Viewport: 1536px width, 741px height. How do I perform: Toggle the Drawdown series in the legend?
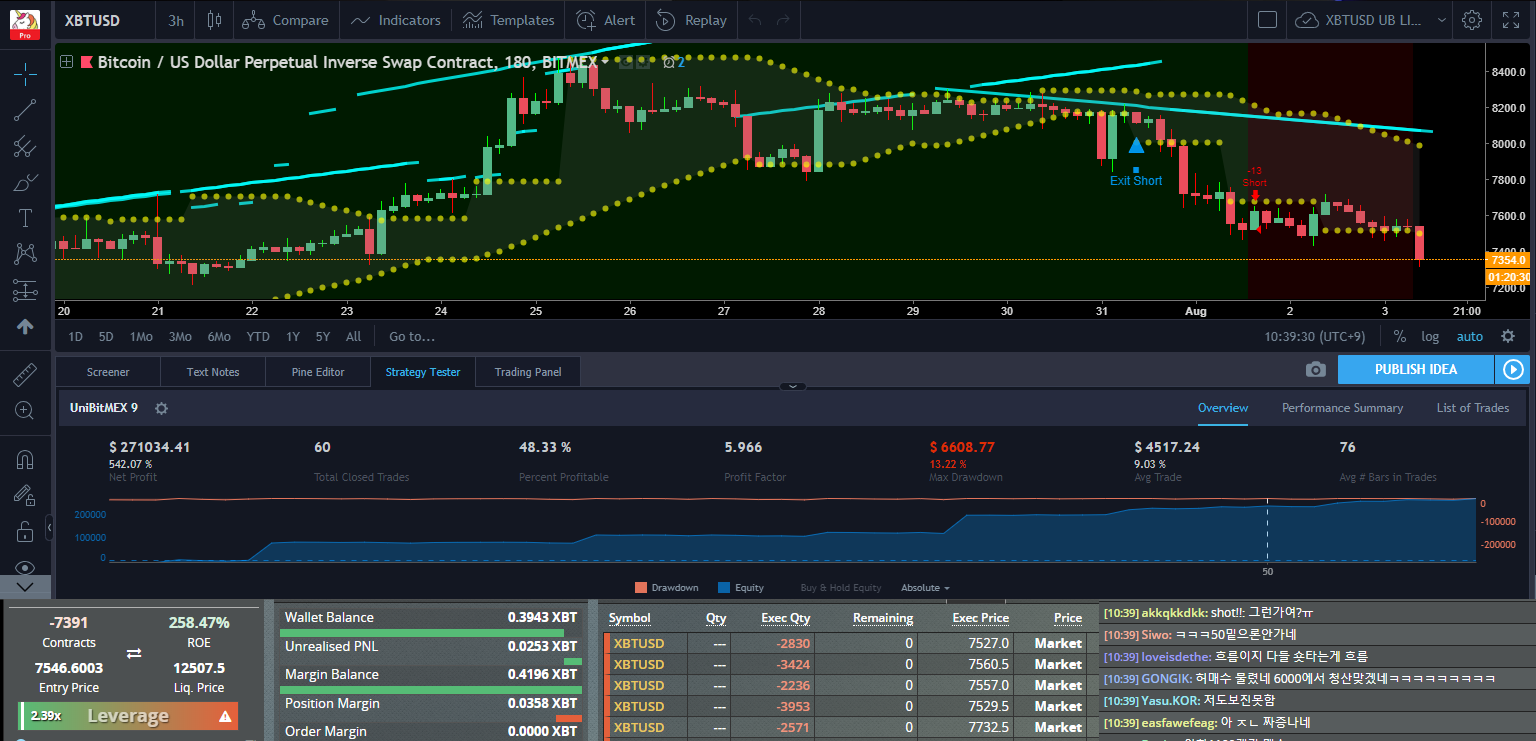click(x=666, y=588)
